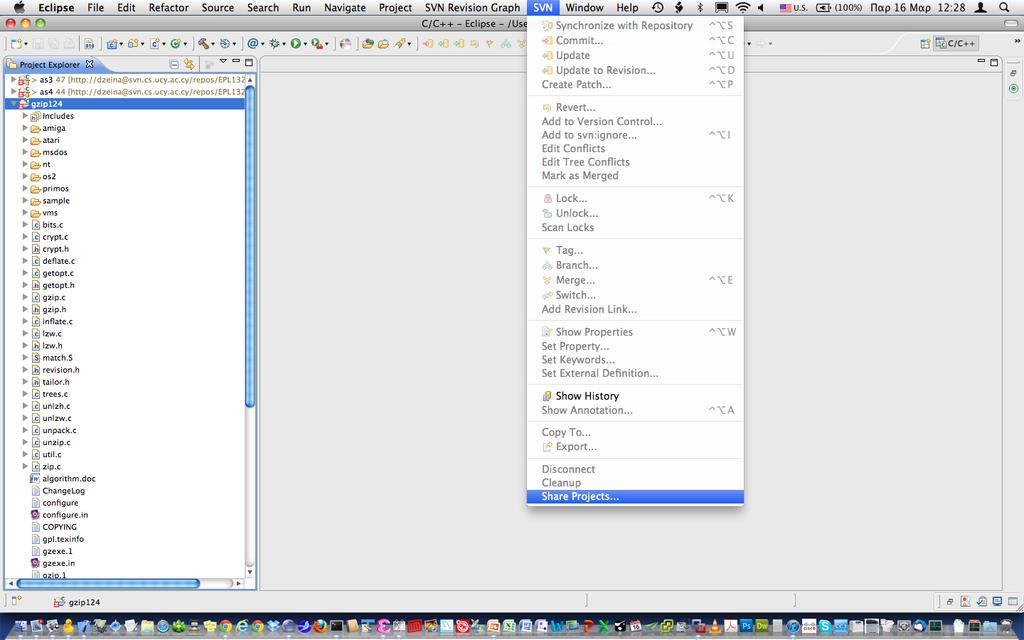Show hidden perspectives chevron in toolbar
1024x640 pixels.
click(1017, 42)
